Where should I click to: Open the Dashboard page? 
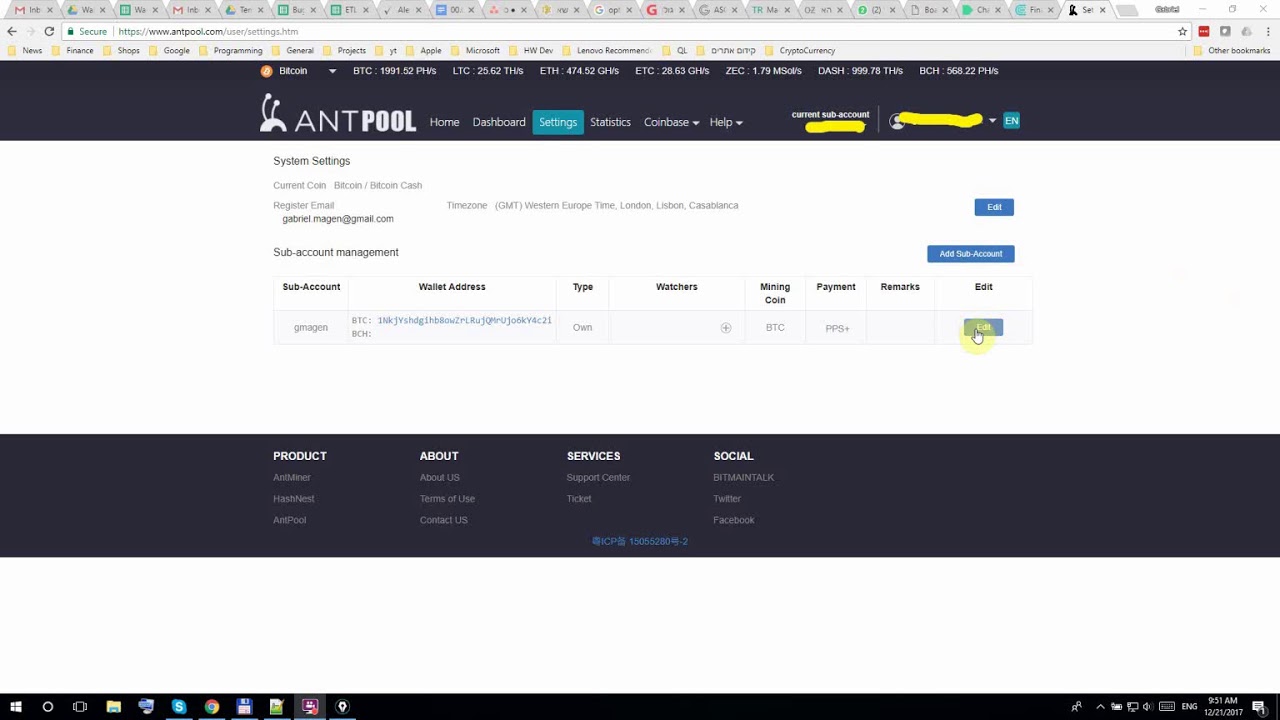[499, 122]
